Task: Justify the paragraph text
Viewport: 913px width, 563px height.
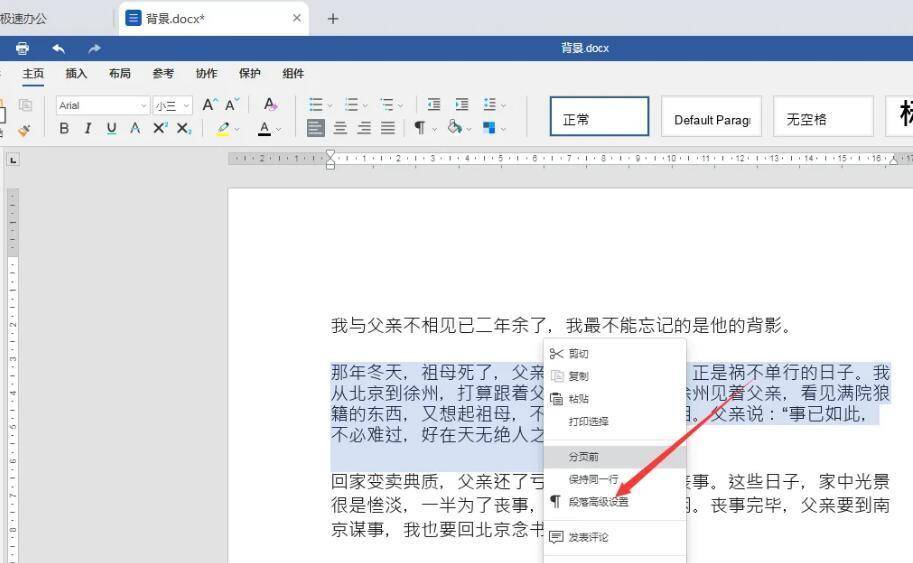Action: coord(388,128)
